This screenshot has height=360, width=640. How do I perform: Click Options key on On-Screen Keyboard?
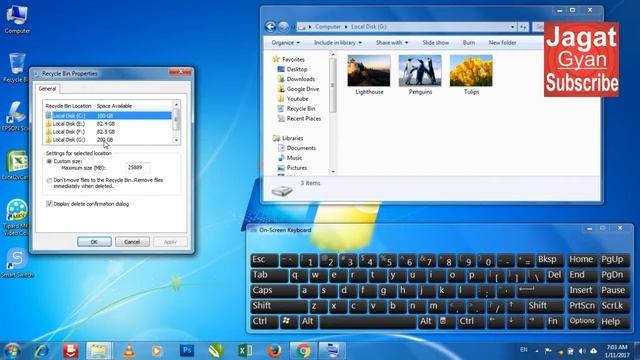coord(582,321)
